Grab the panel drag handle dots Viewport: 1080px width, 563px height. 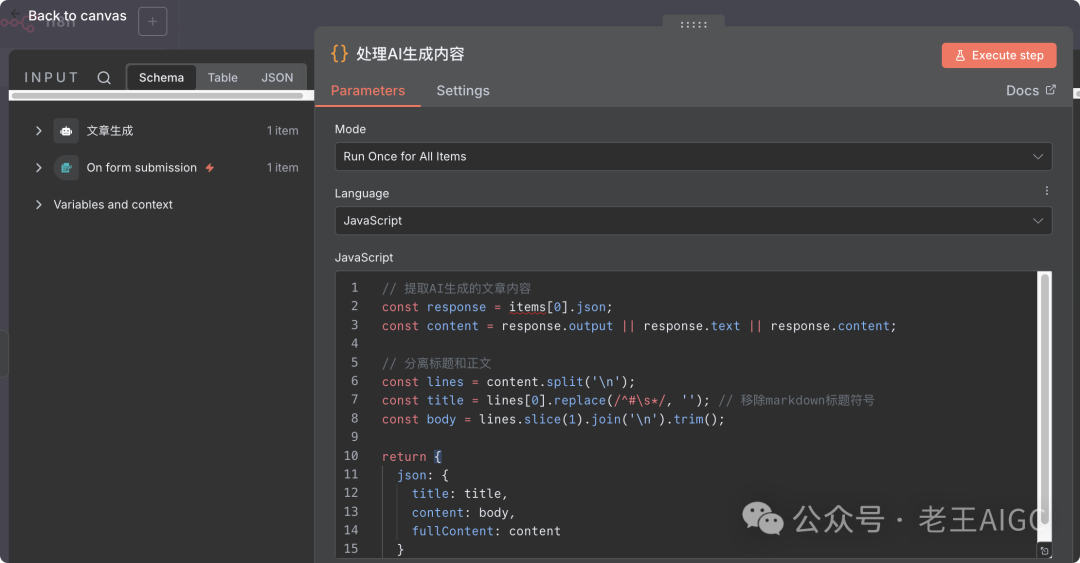(694, 24)
